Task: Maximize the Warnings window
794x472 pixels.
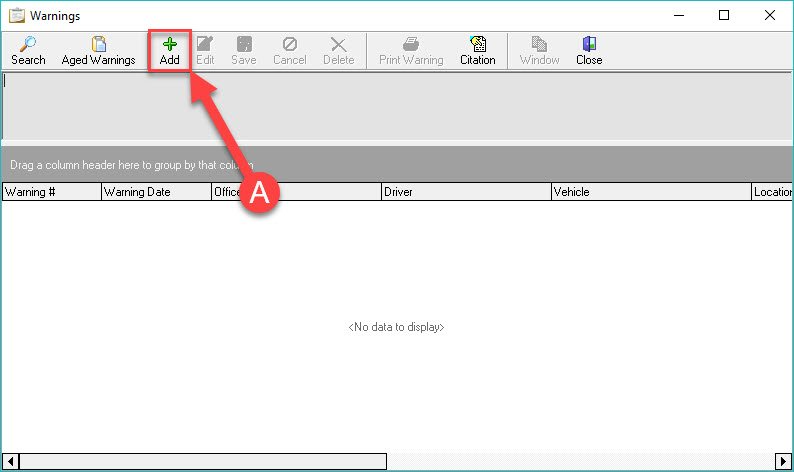Action: [x=723, y=15]
